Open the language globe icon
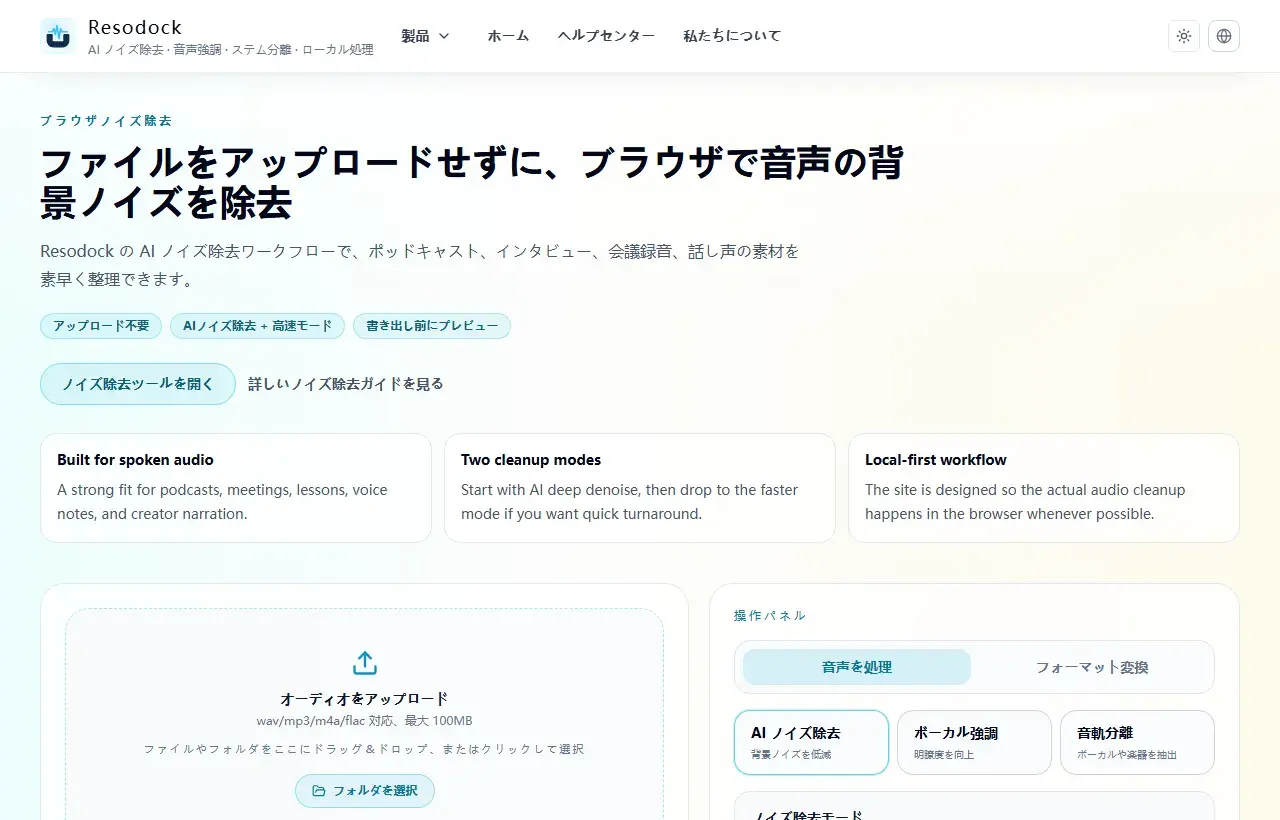 click(1224, 36)
